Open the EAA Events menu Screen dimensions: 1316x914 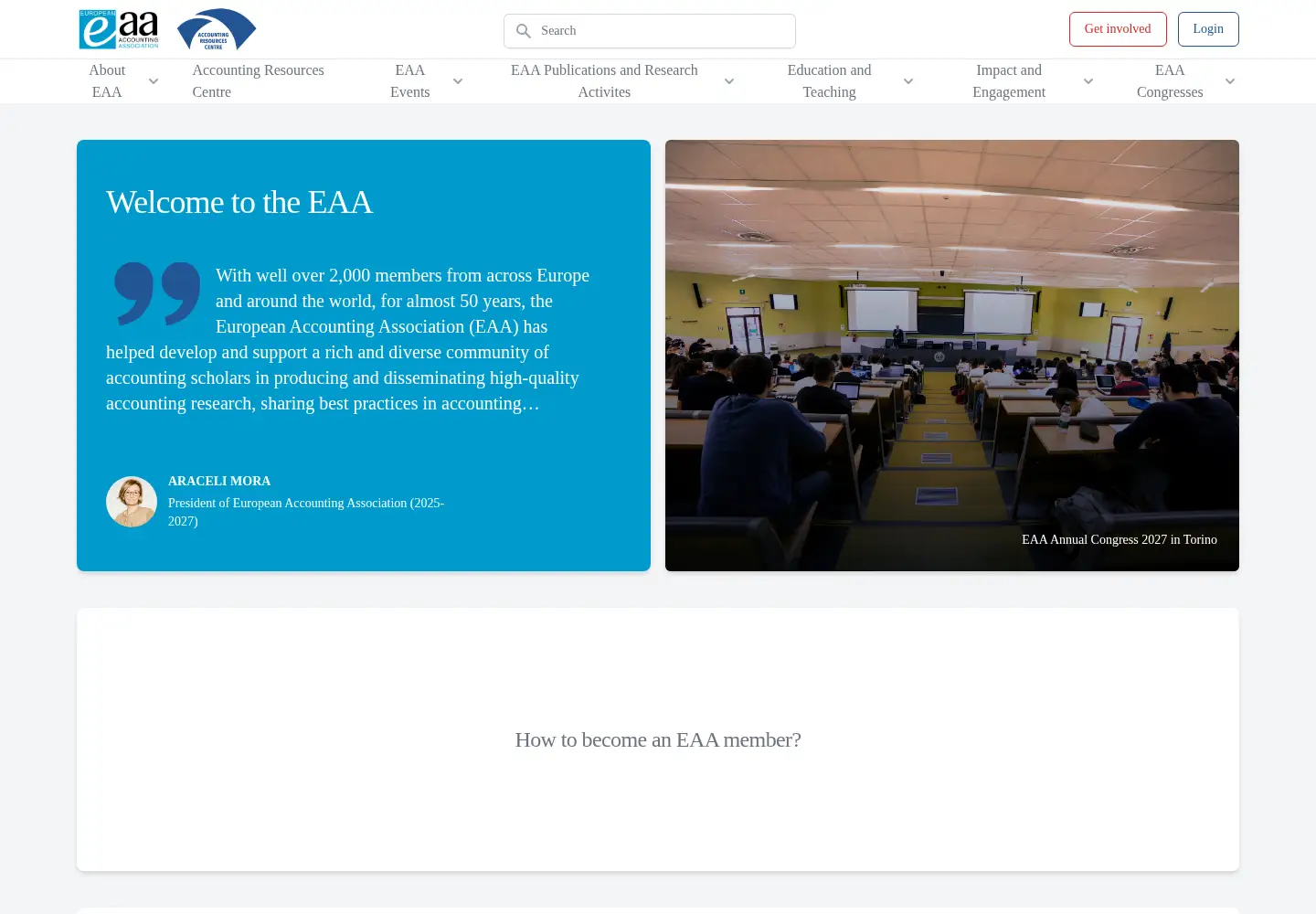click(x=410, y=81)
